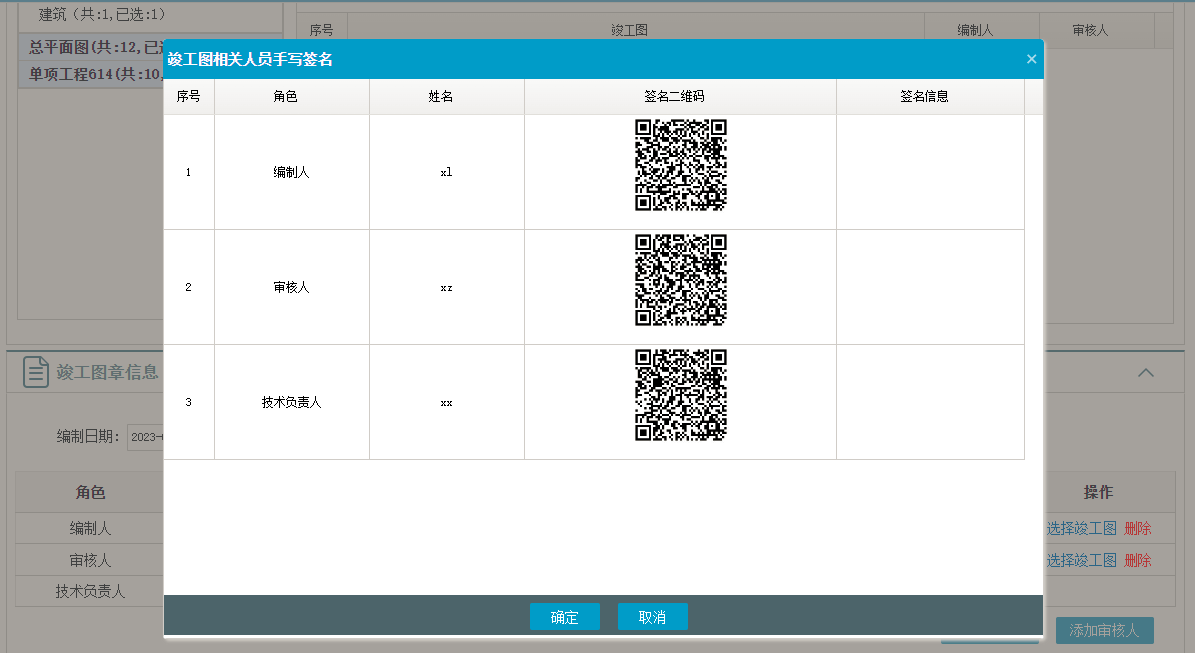Close the 竣工图相关人员手写签名 dialog

pos(1031,59)
